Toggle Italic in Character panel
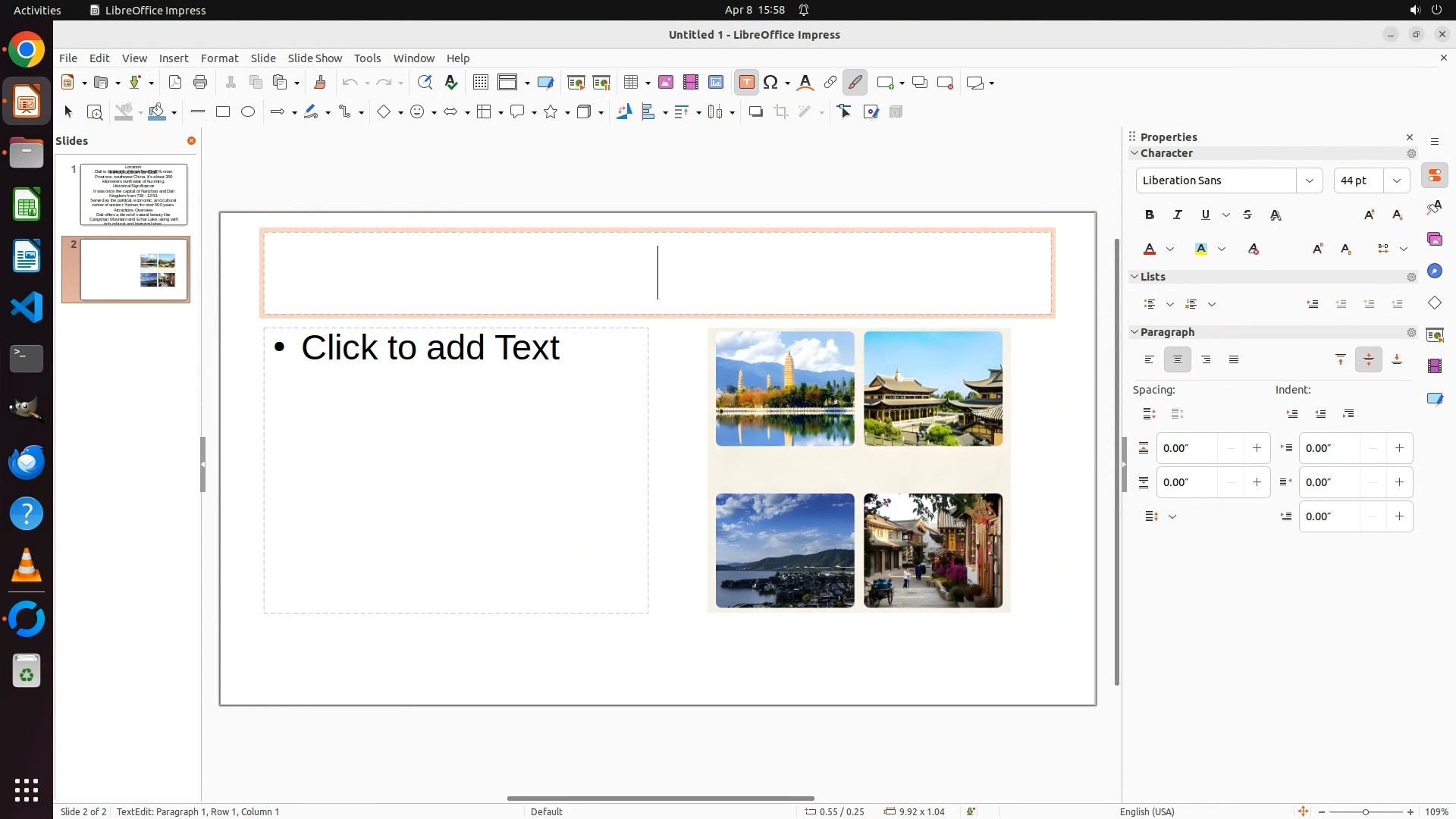Image resolution: width=1456 pixels, height=819 pixels. tap(1178, 215)
